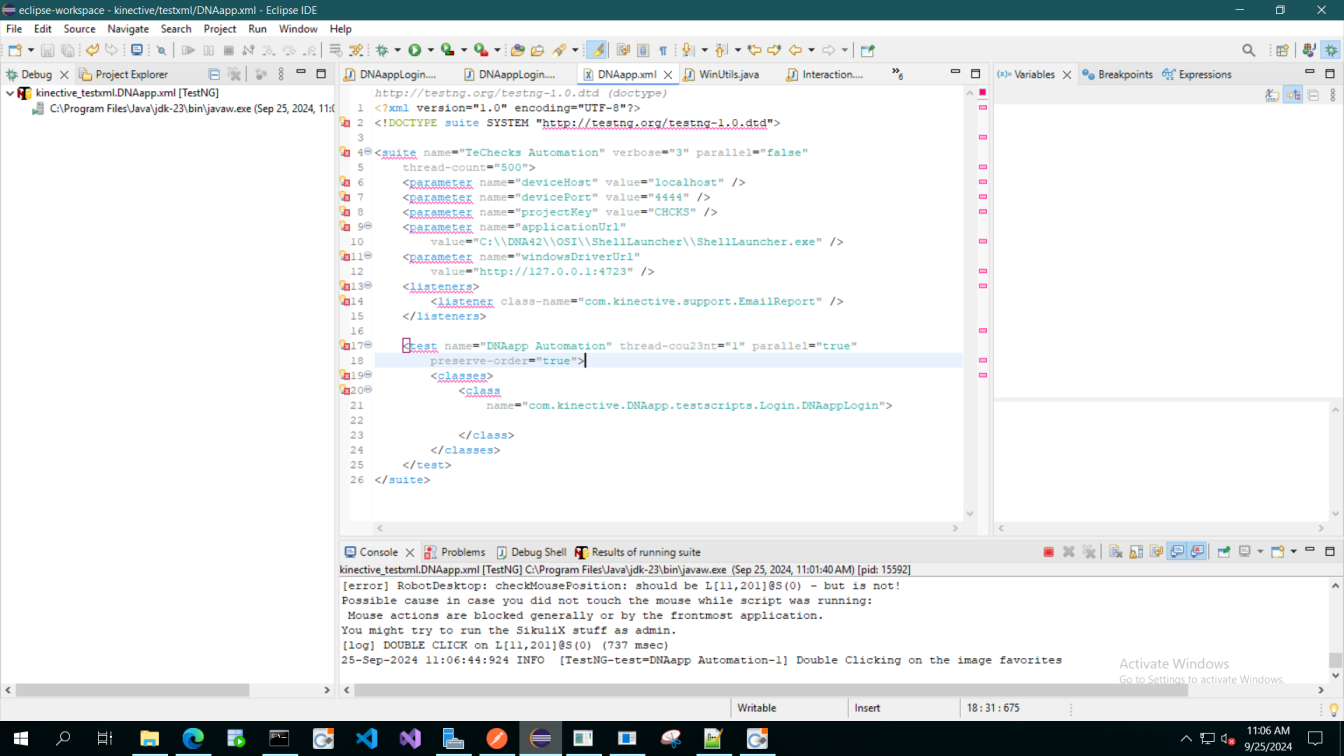
Task: Click the Debug bug icon in toolbar
Action: coord(382,50)
